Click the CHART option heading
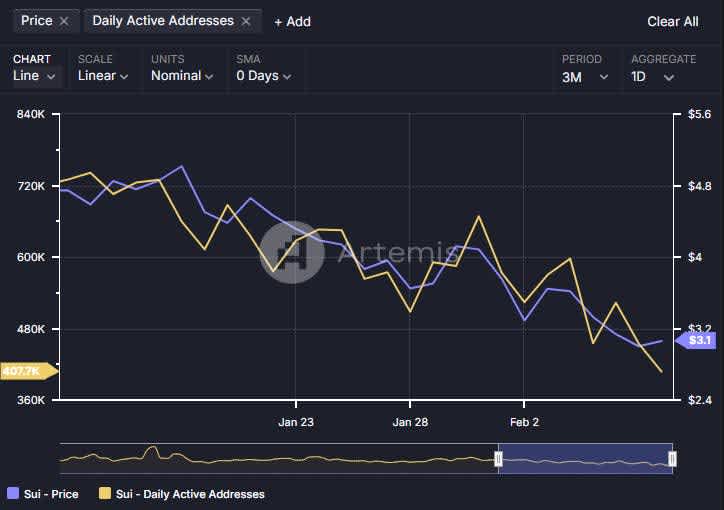Viewport: 724px width, 510px height. click(32, 59)
